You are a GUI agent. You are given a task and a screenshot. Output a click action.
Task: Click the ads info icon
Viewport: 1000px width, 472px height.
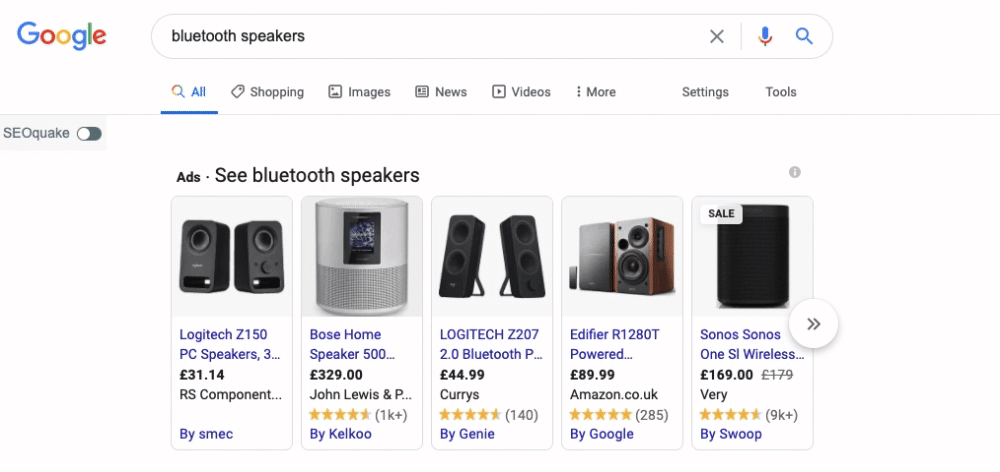pos(795,172)
